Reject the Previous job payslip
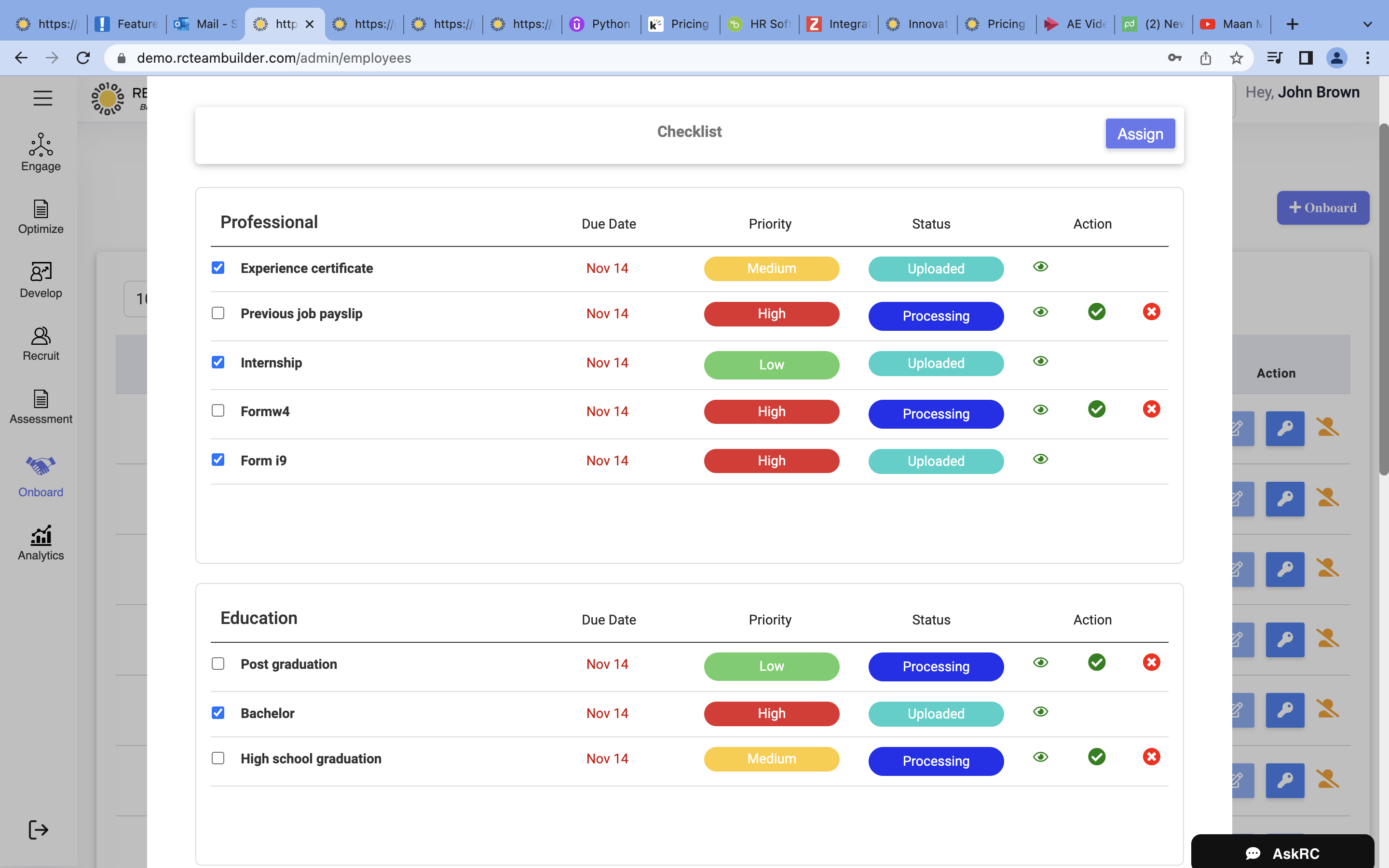This screenshot has width=1389, height=868. tap(1151, 312)
